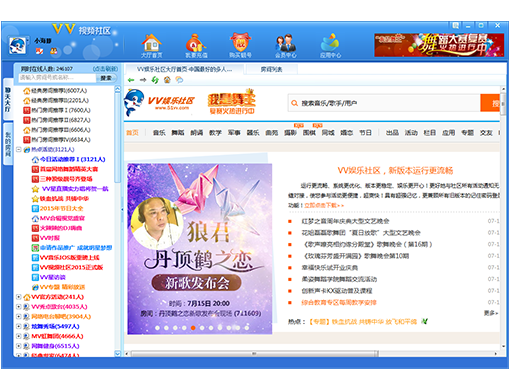Open the 购买靓号 shield icon

tap(240, 43)
